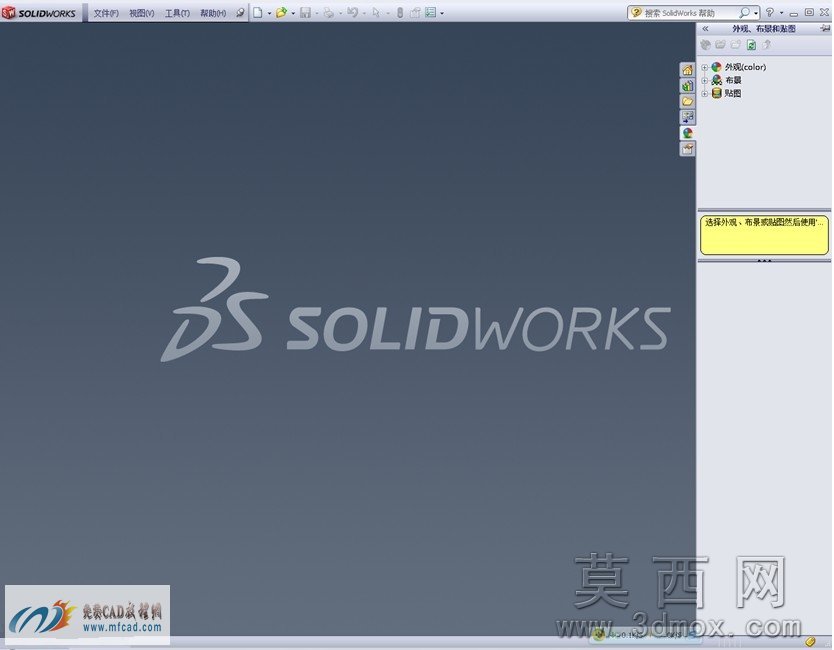Click the Options list icon
Screen dimensions: 834x650
click(x=431, y=12)
